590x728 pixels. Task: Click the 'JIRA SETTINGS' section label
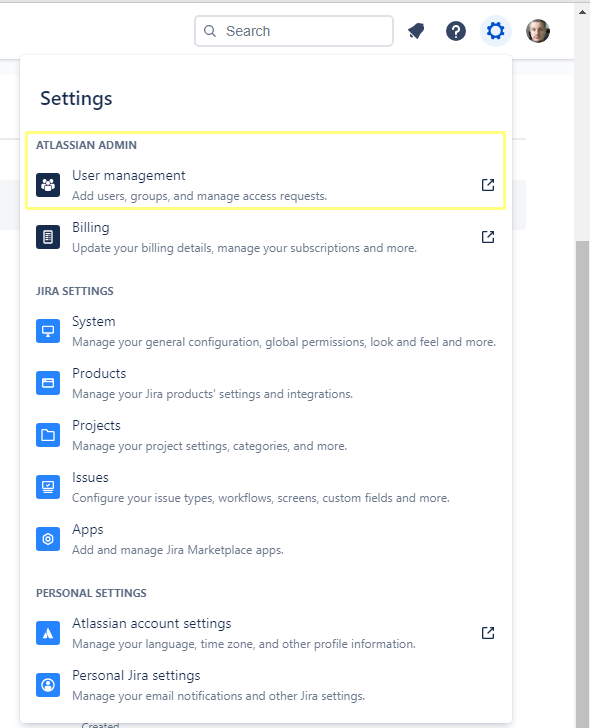pos(75,291)
